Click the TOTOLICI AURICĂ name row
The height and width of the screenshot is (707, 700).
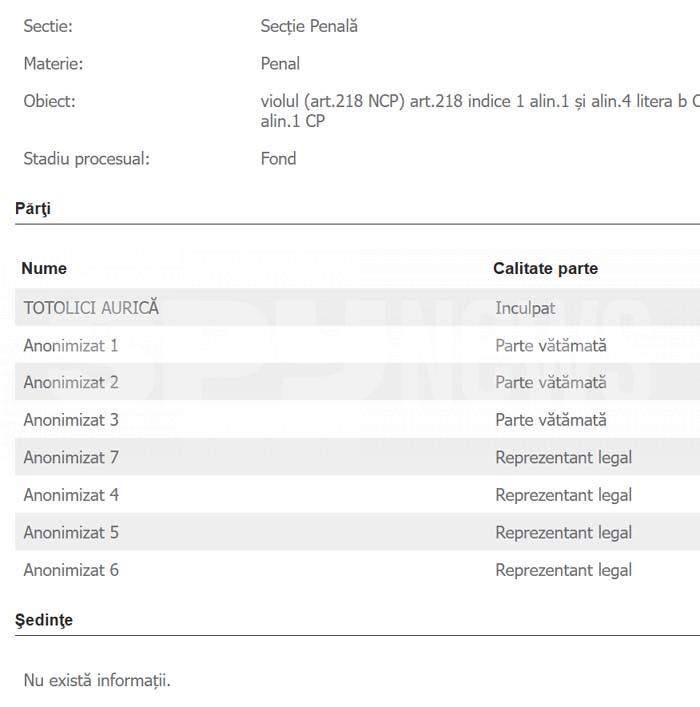[357, 308]
